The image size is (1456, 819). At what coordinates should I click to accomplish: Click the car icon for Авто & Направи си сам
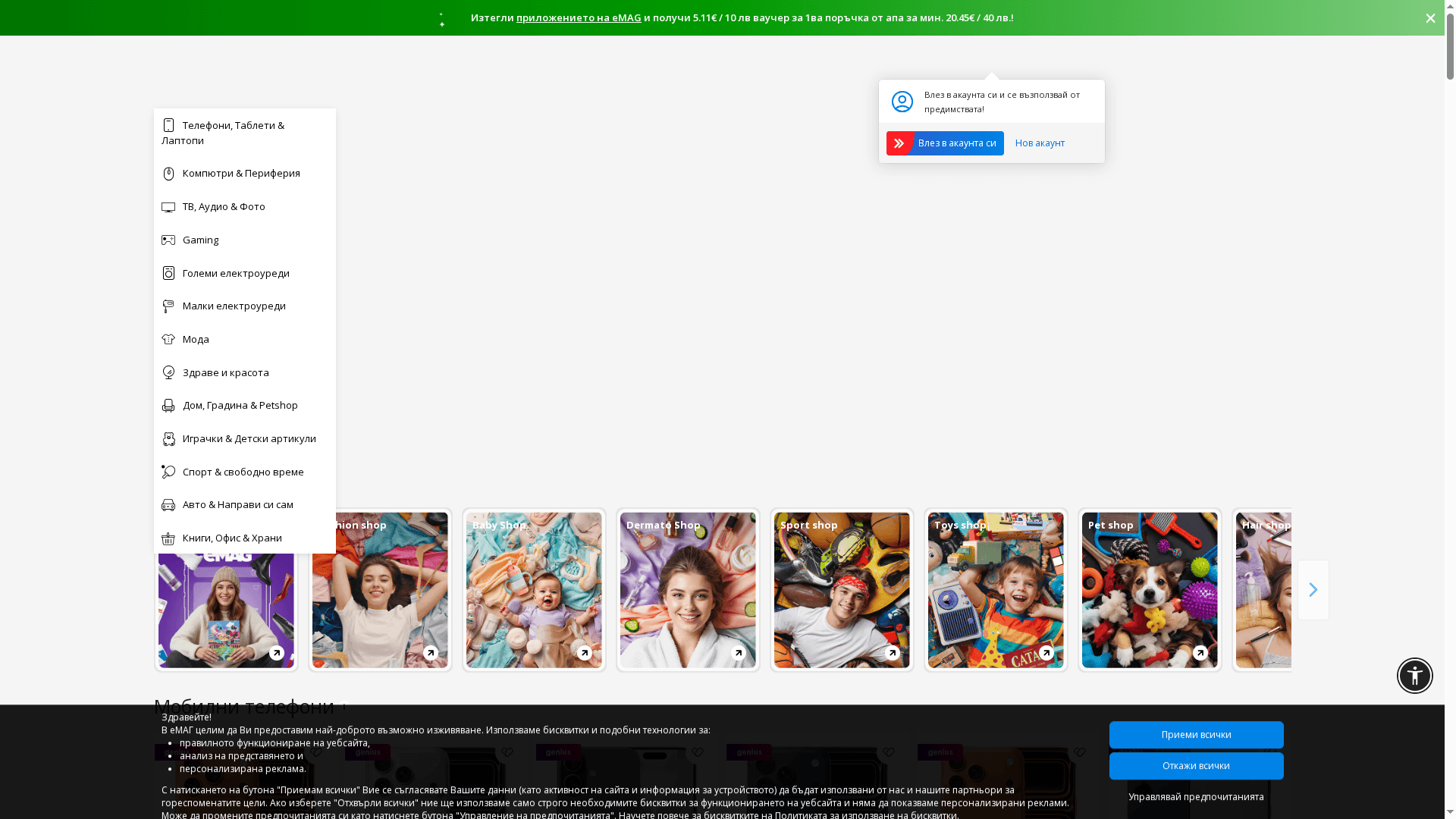tap(168, 505)
